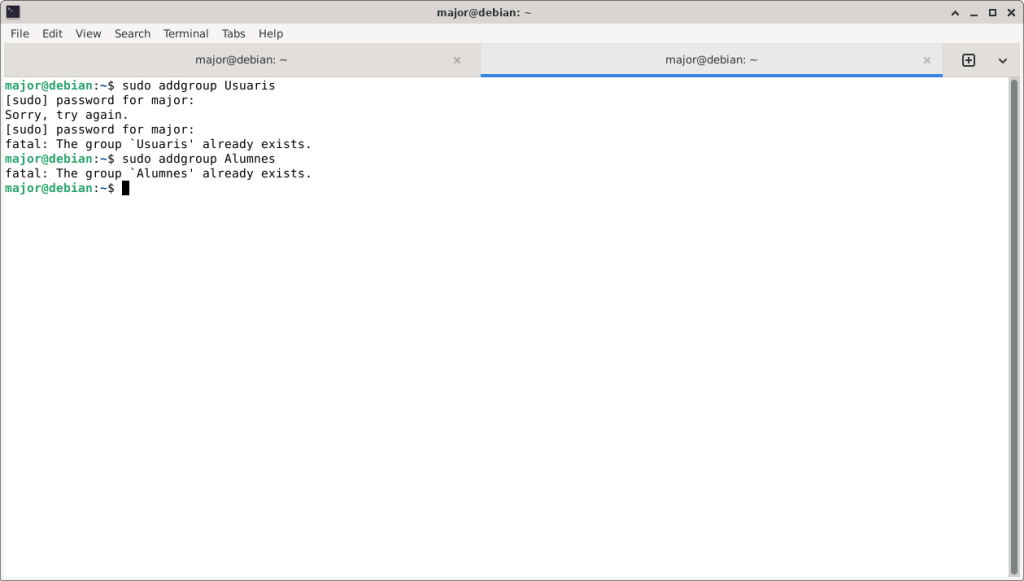This screenshot has height=581, width=1024.
Task: Open the View menu
Action: (x=88, y=33)
